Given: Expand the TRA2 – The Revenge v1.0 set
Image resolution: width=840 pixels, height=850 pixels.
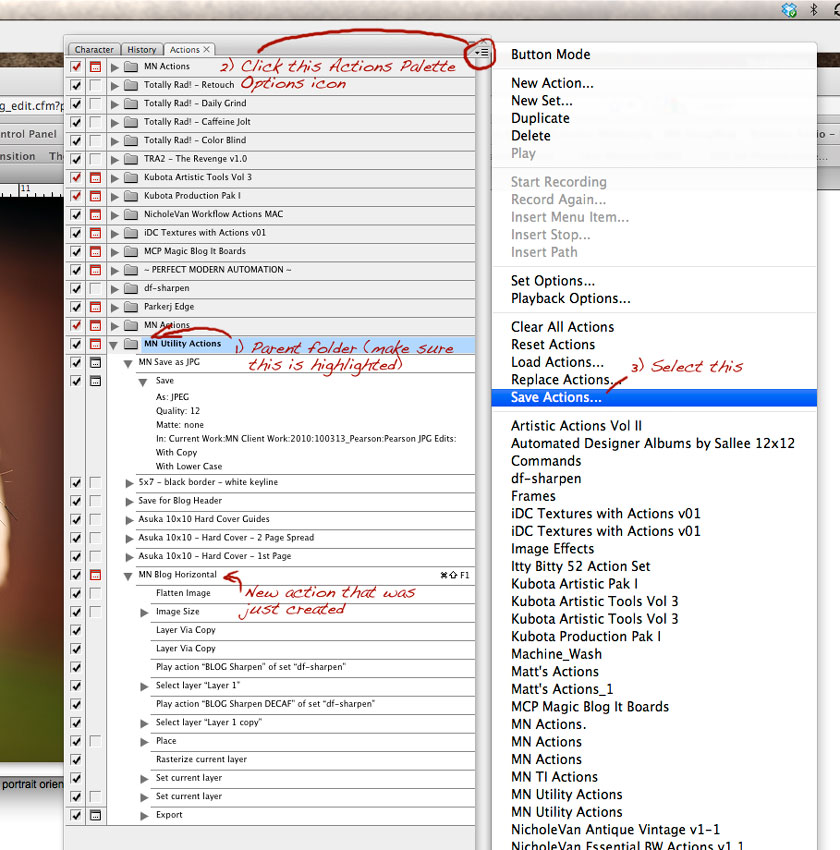Looking at the screenshot, I should [x=115, y=159].
